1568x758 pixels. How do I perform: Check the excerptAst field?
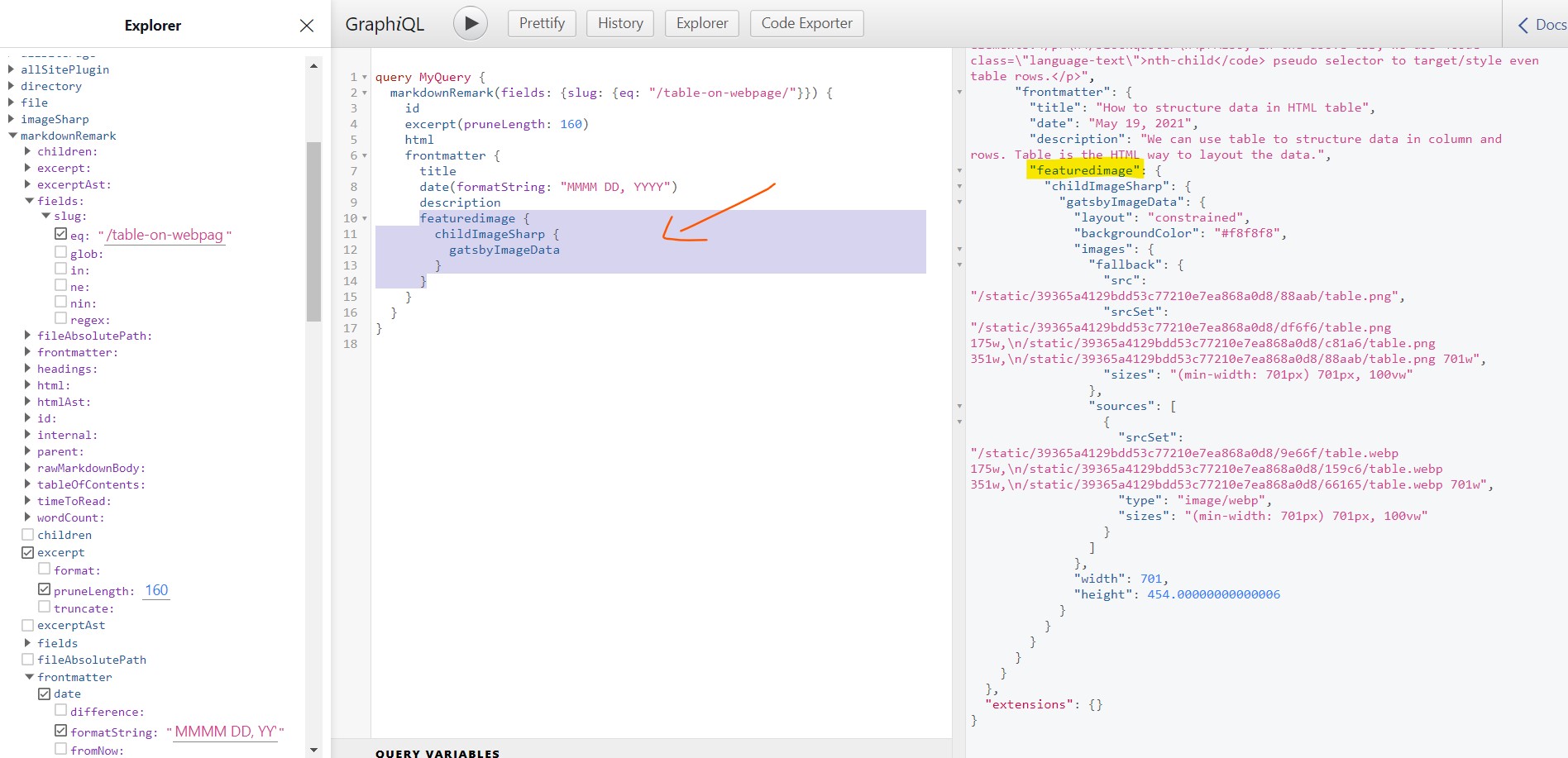(27, 625)
